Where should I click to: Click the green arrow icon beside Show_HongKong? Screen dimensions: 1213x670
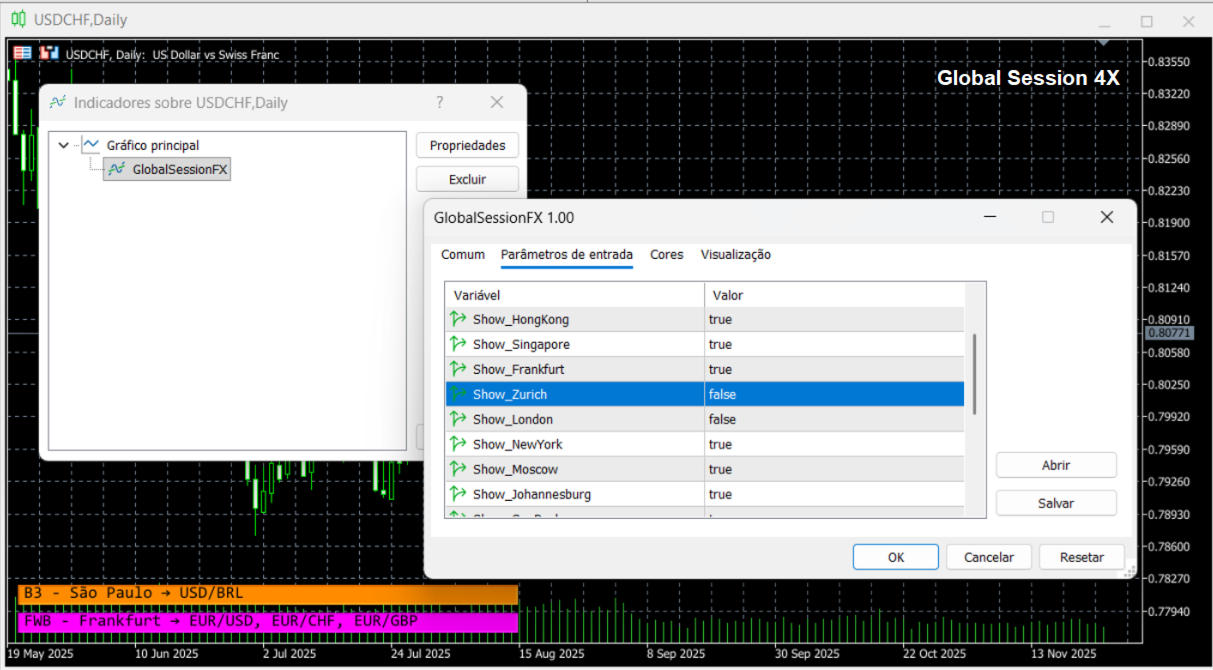coord(454,319)
